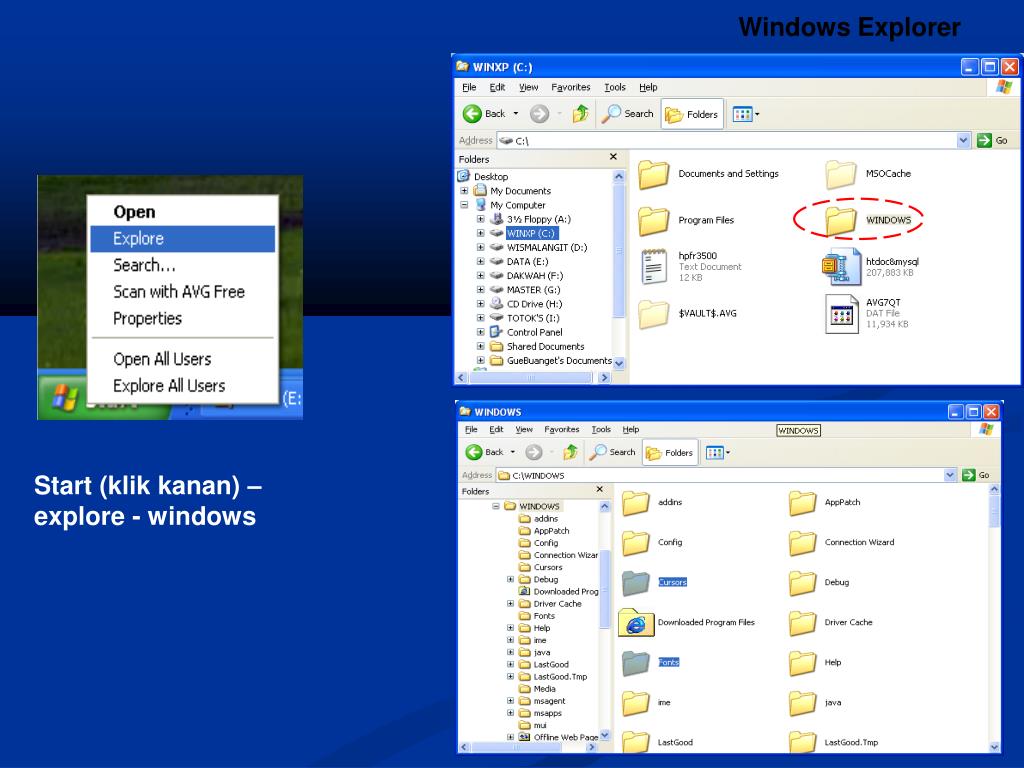The width and height of the screenshot is (1024, 768).
Task: Select the Connection Wizard folder icon
Action: coord(803,543)
